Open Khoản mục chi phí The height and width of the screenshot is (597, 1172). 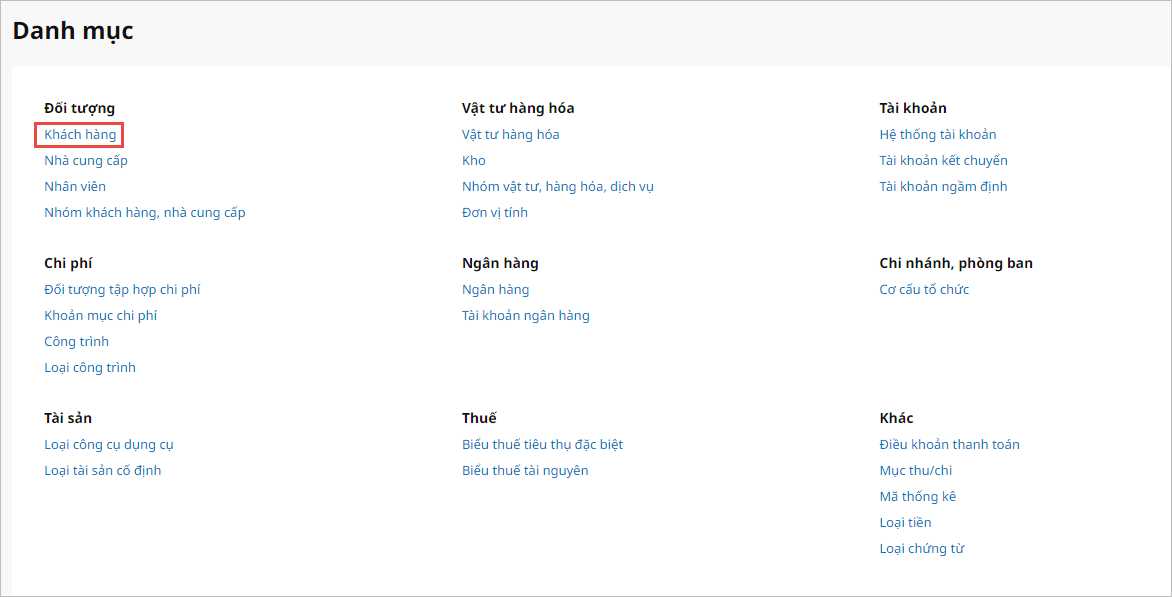[101, 315]
